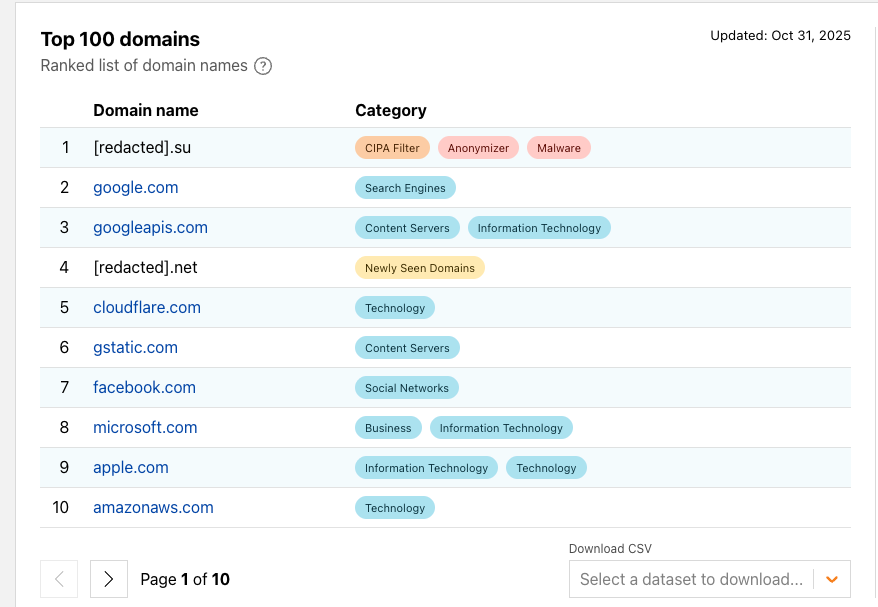Click the cloudflare.com link
The height and width of the screenshot is (607, 878).
147,307
